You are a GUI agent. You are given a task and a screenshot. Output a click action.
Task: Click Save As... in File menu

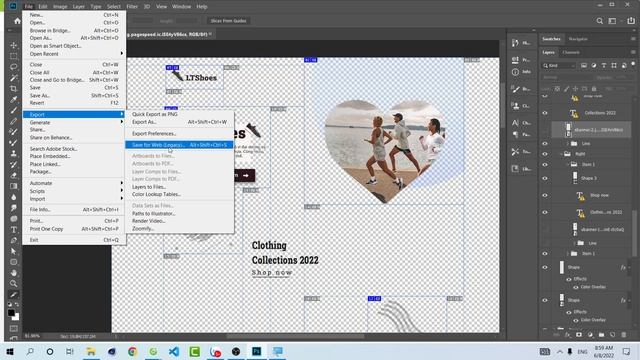(74, 96)
